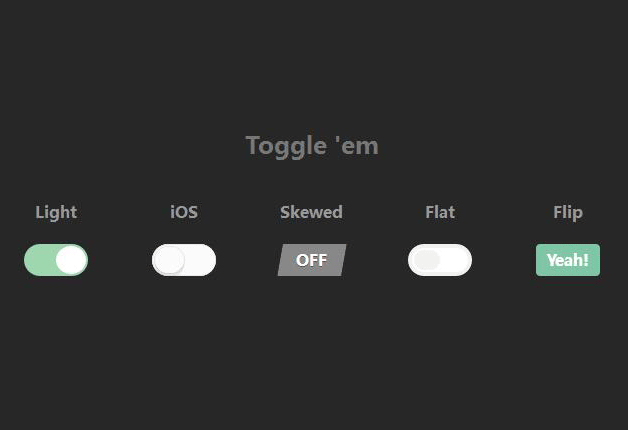Click the "OFF" text on skewed button
The width and height of the screenshot is (628, 430).
tap(312, 260)
